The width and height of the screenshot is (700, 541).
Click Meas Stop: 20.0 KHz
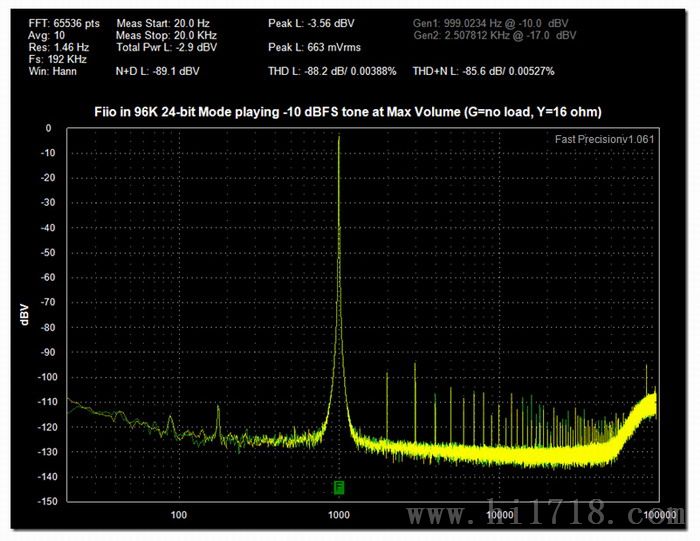167,35
